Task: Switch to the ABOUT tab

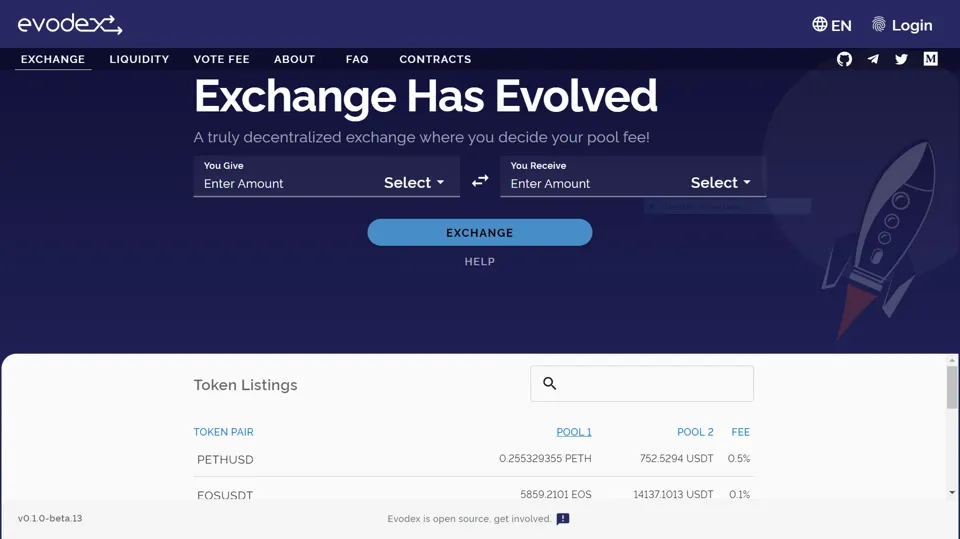Action: point(294,59)
